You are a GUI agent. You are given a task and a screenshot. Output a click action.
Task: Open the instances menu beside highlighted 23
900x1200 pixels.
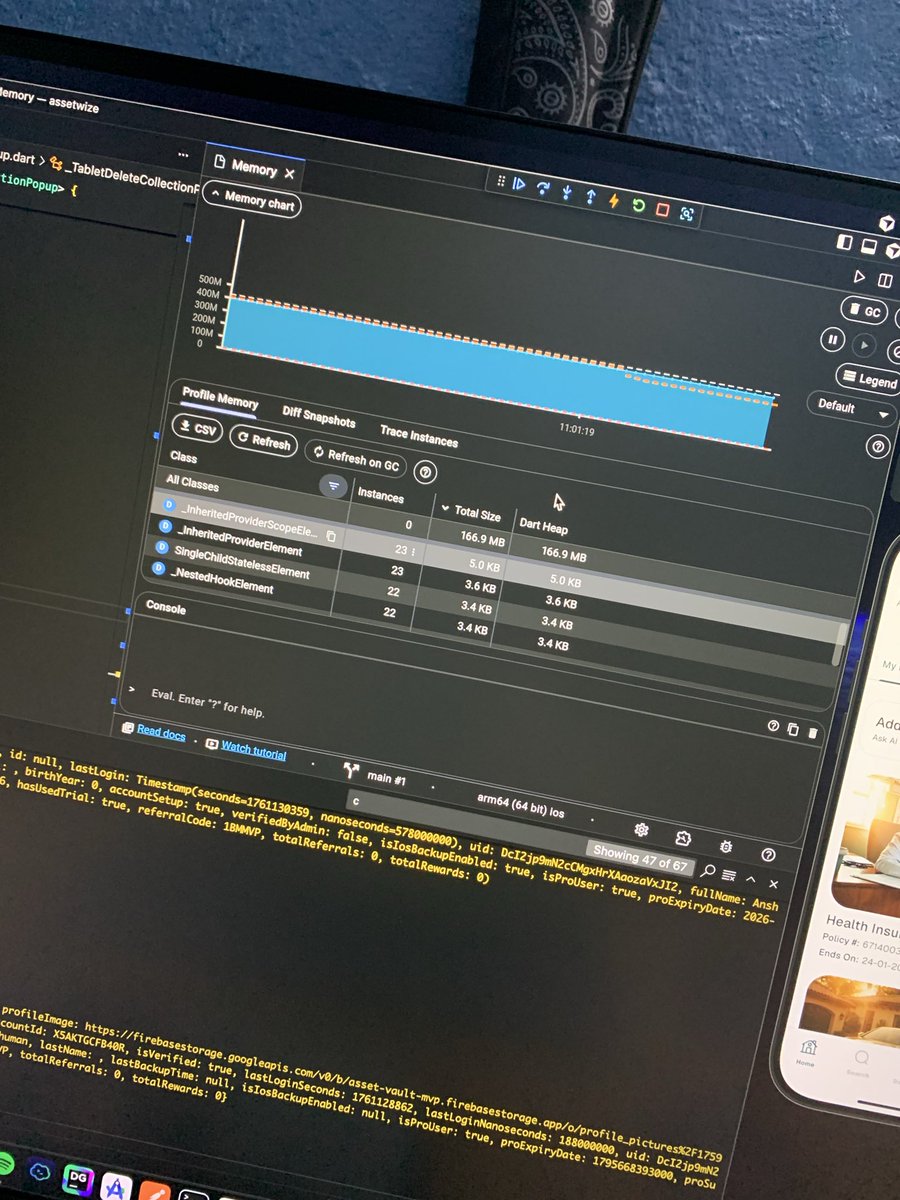(414, 551)
